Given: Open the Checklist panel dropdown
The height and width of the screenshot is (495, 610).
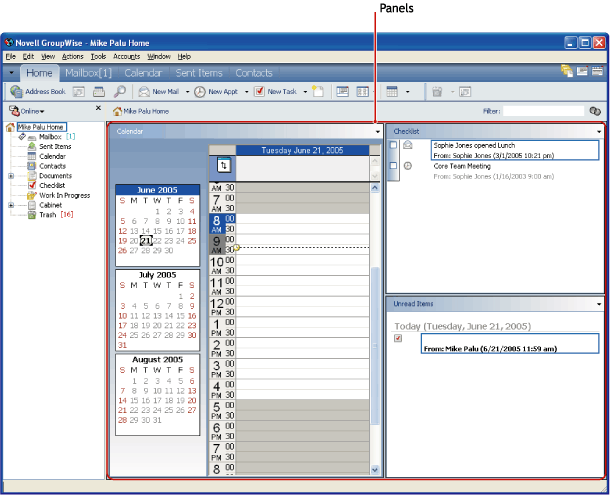Looking at the screenshot, I should tap(599, 132).
